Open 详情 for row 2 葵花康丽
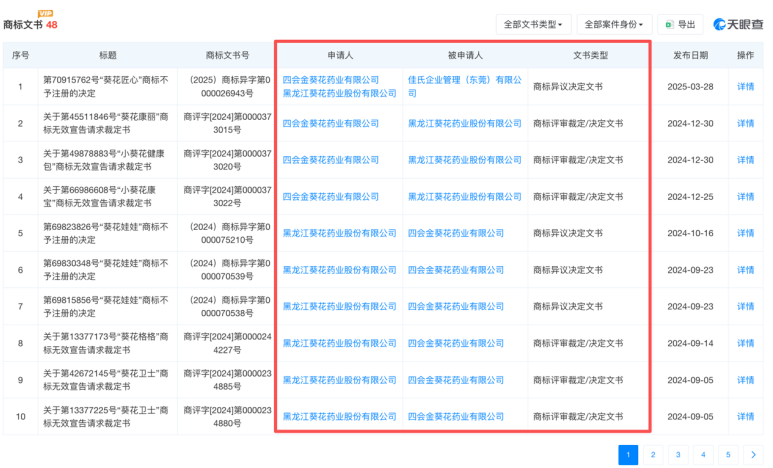Screen dimensions: 773x468 pos(745,123)
